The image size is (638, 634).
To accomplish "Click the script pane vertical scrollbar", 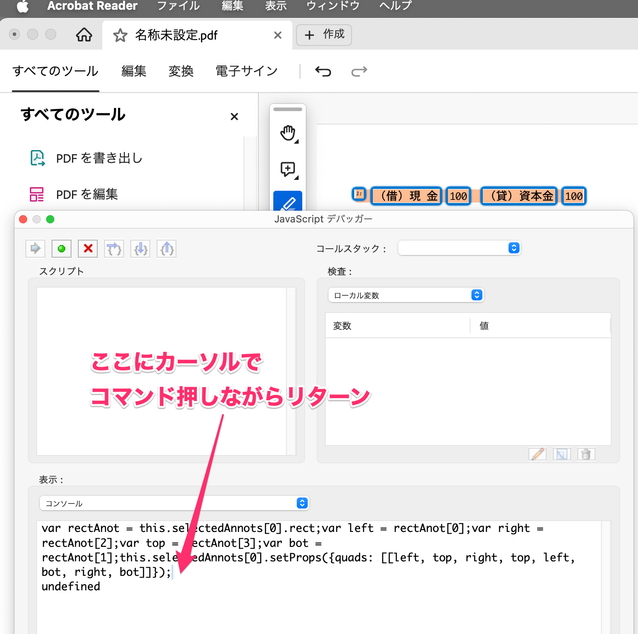I will (291, 371).
